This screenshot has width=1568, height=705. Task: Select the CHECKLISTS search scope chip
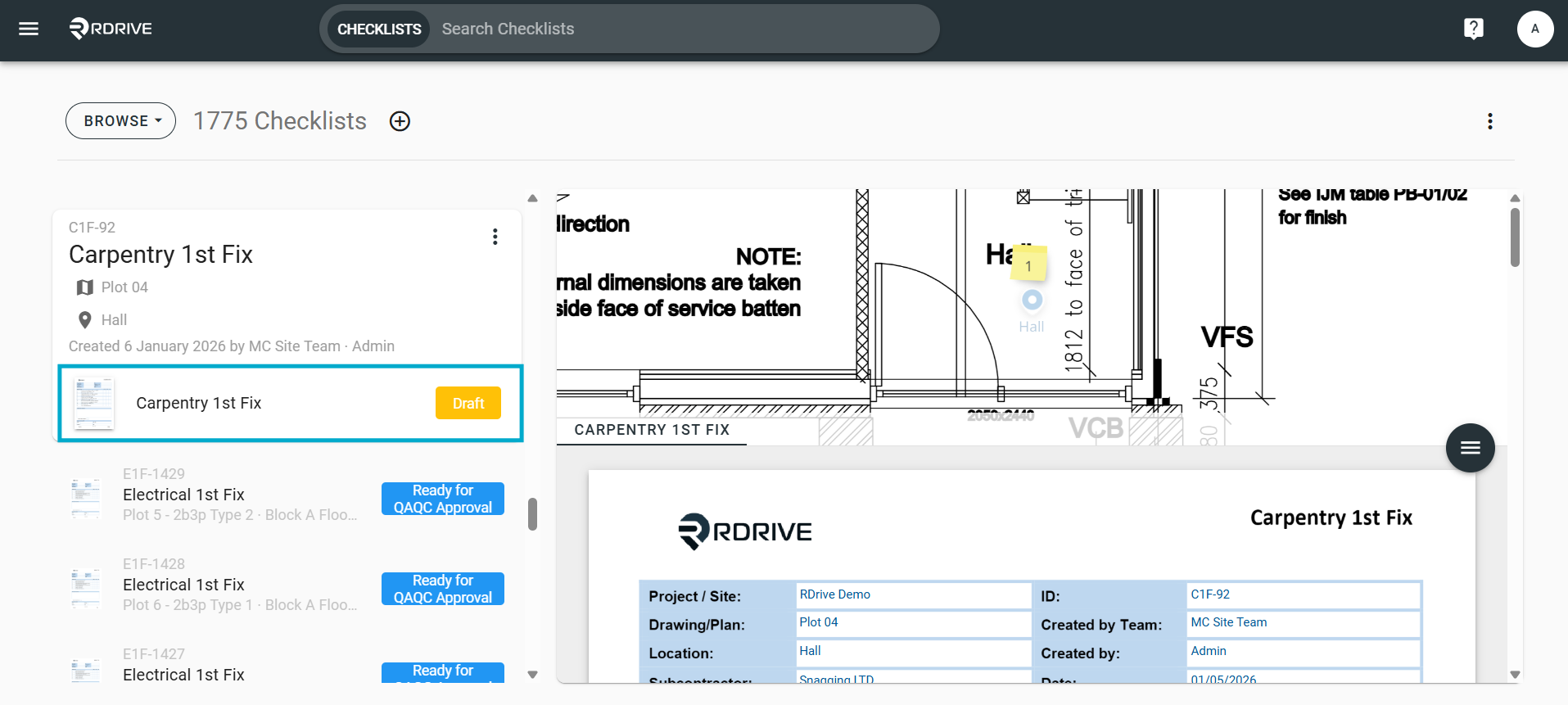(x=379, y=29)
